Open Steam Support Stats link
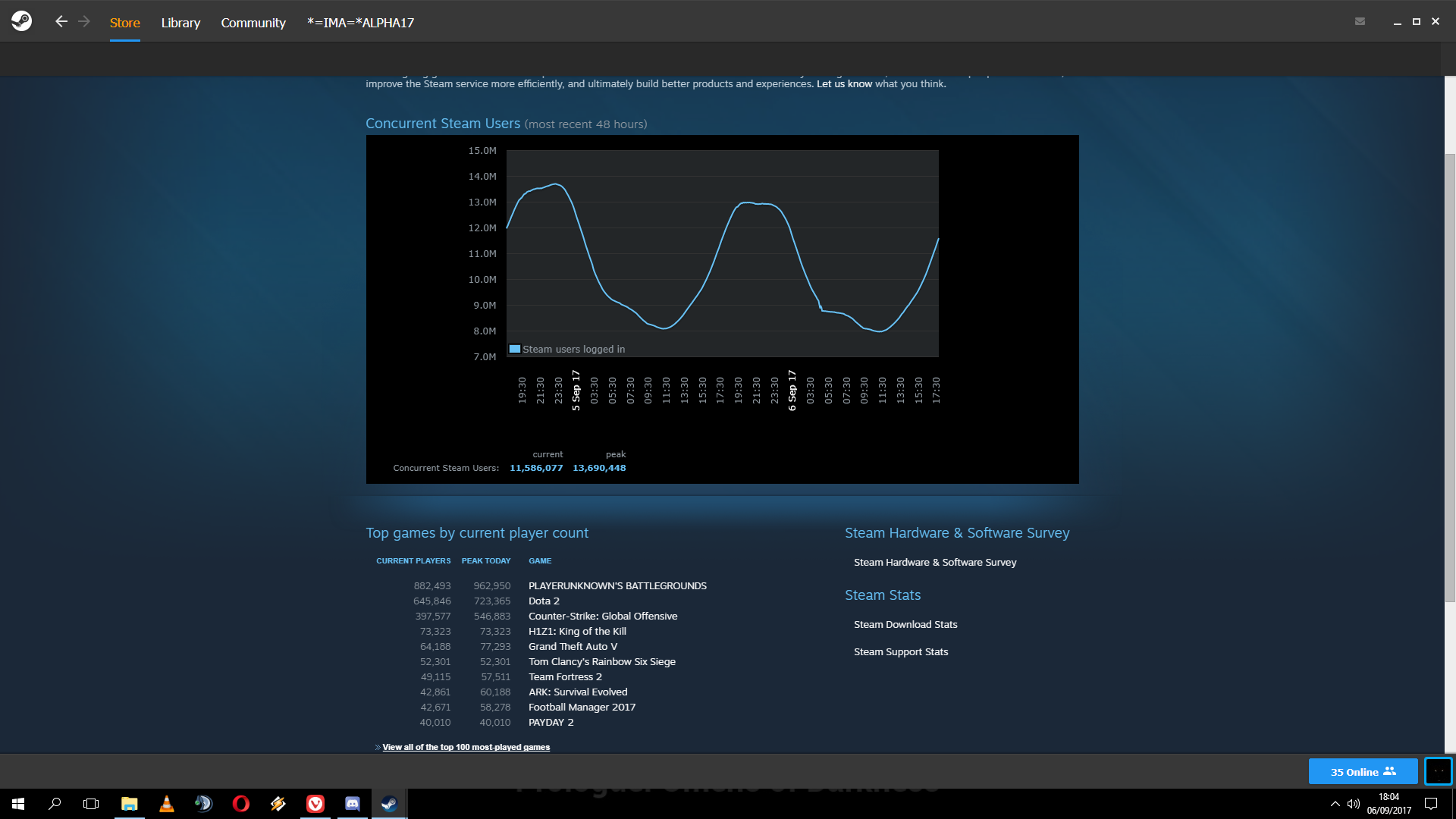The width and height of the screenshot is (1456, 819). pos(901,651)
